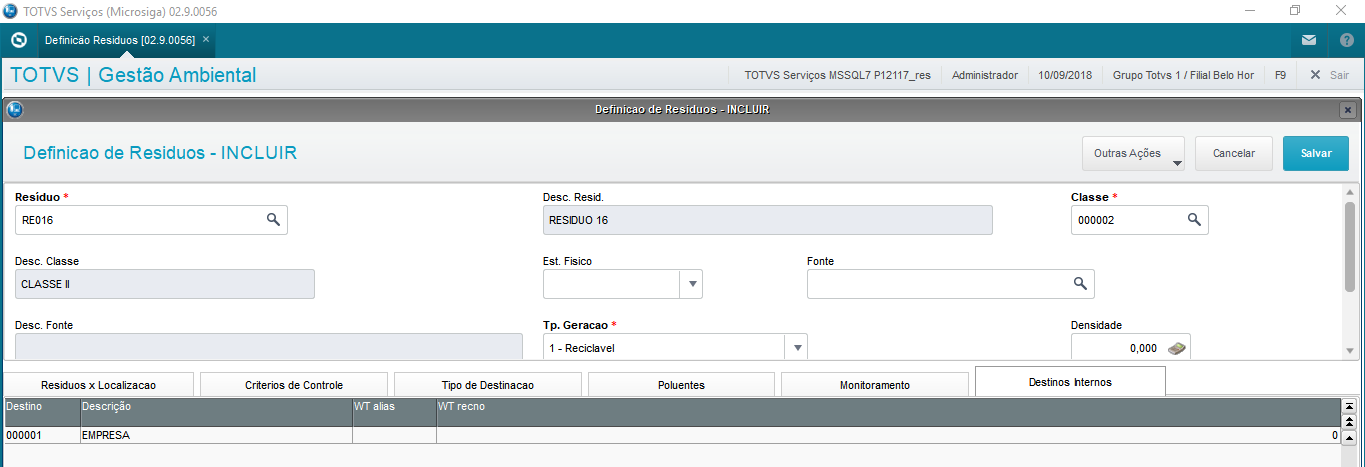This screenshot has height=467, width=1365.
Task: Close the Definicão Residuos tab
Action: (x=206, y=39)
